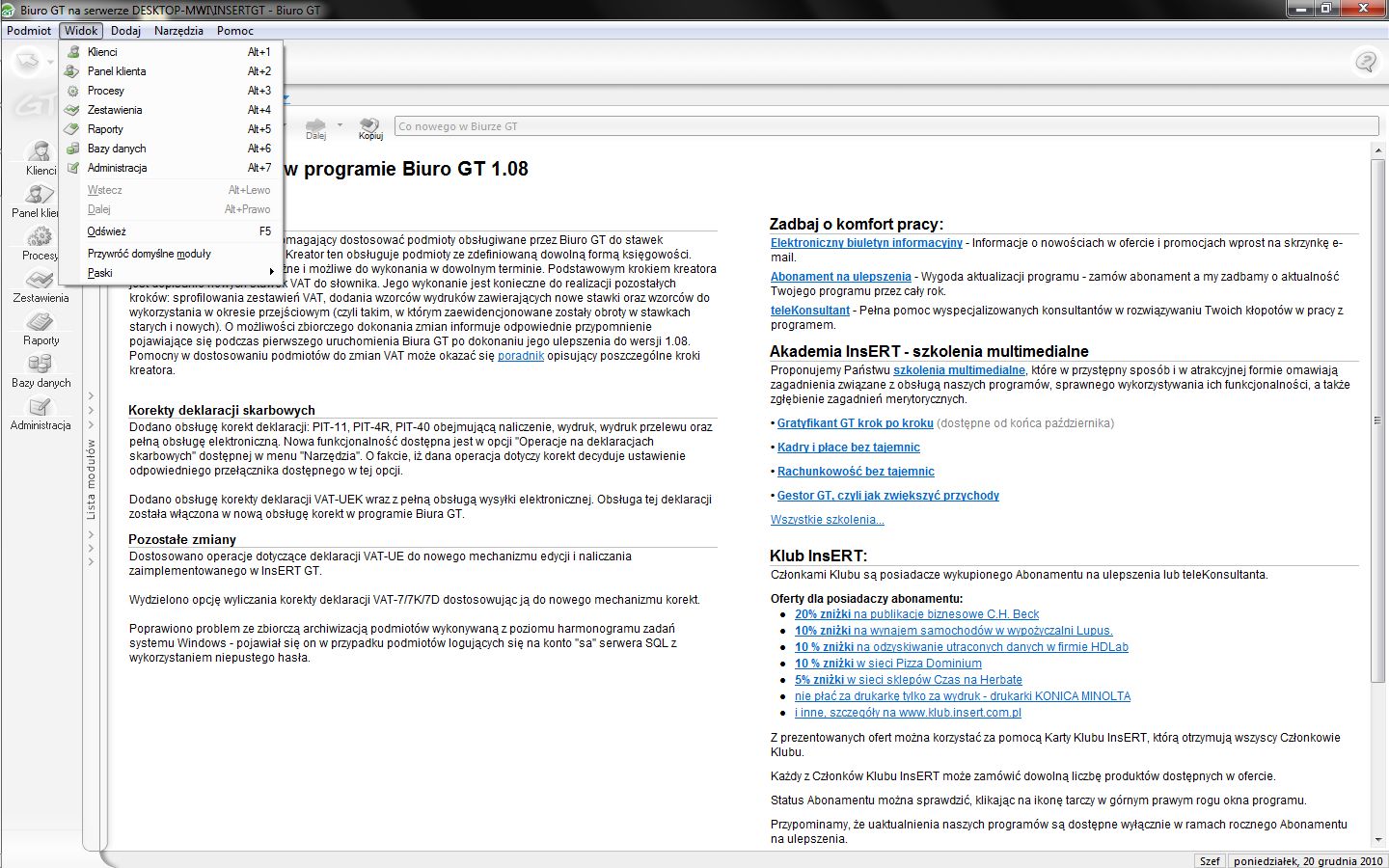
Task: Open the Dodaj menu
Action: pos(125,30)
